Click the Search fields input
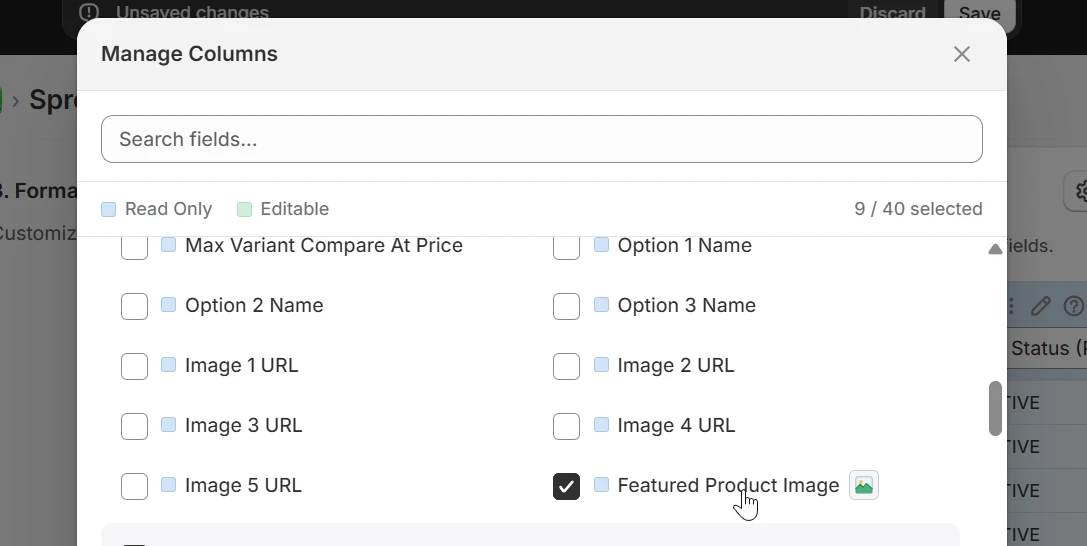Viewport: 1087px width, 546px height. click(541, 139)
